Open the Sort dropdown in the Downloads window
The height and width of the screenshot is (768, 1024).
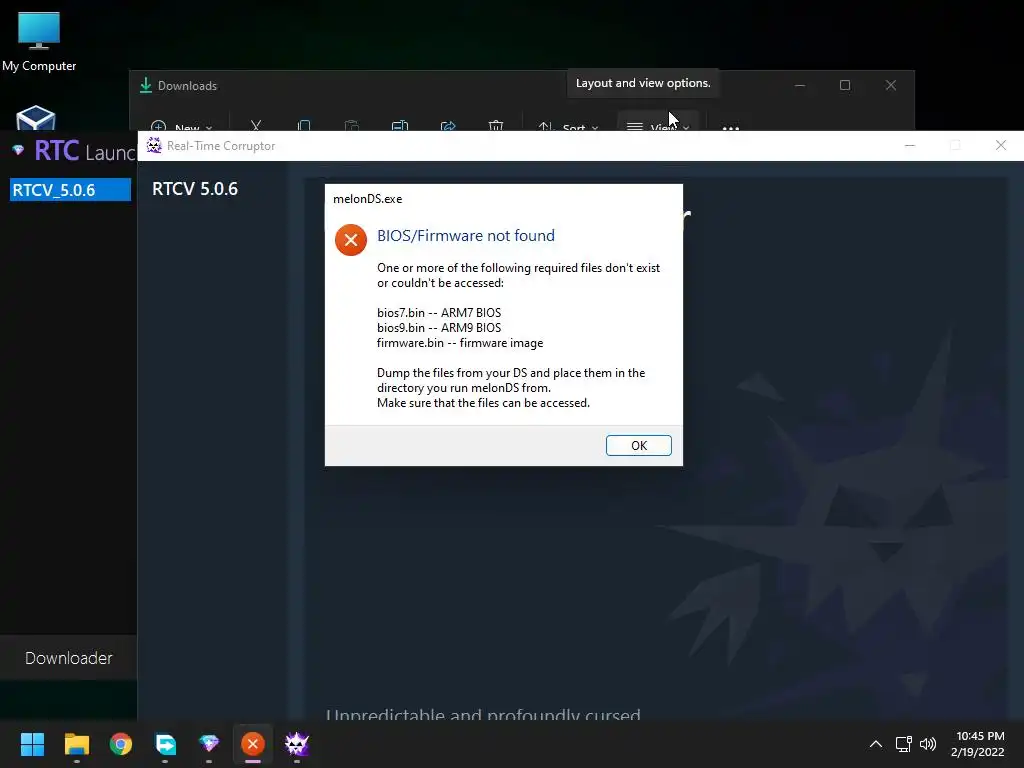click(568, 126)
